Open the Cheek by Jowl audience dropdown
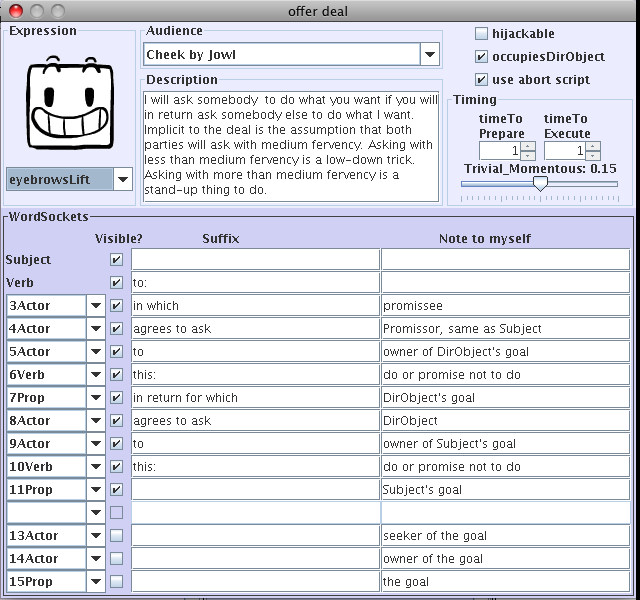Viewport: 640px width, 600px height. coord(429,54)
